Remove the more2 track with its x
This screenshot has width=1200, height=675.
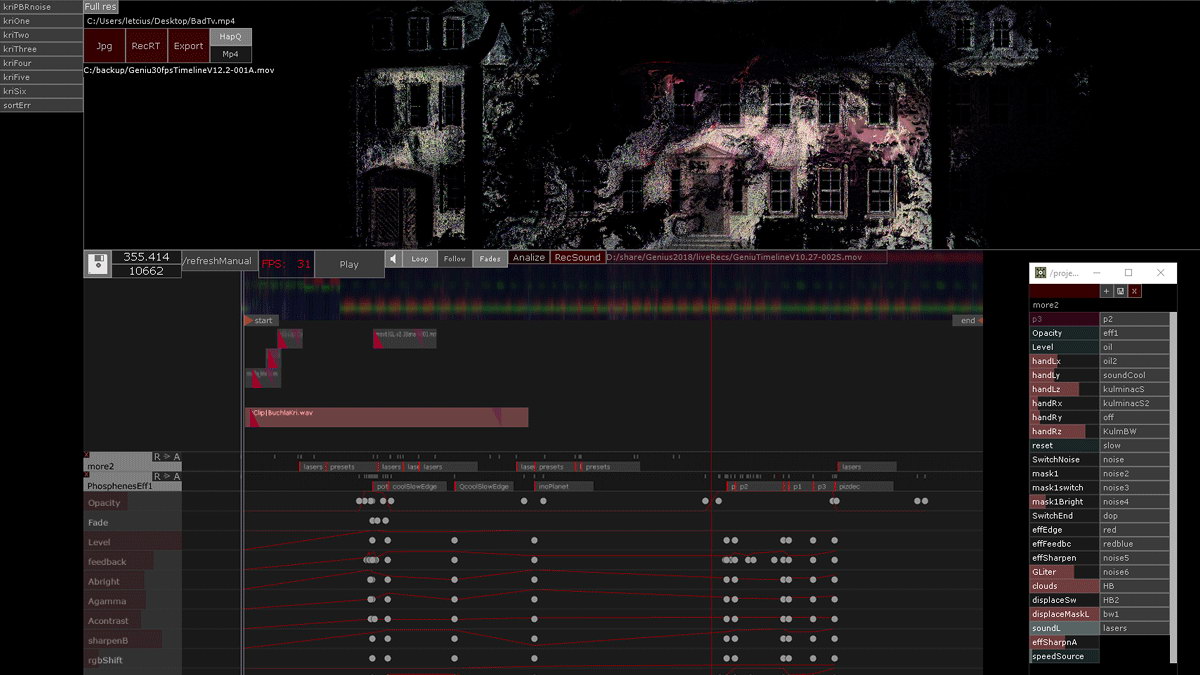pyautogui.click(x=87, y=456)
